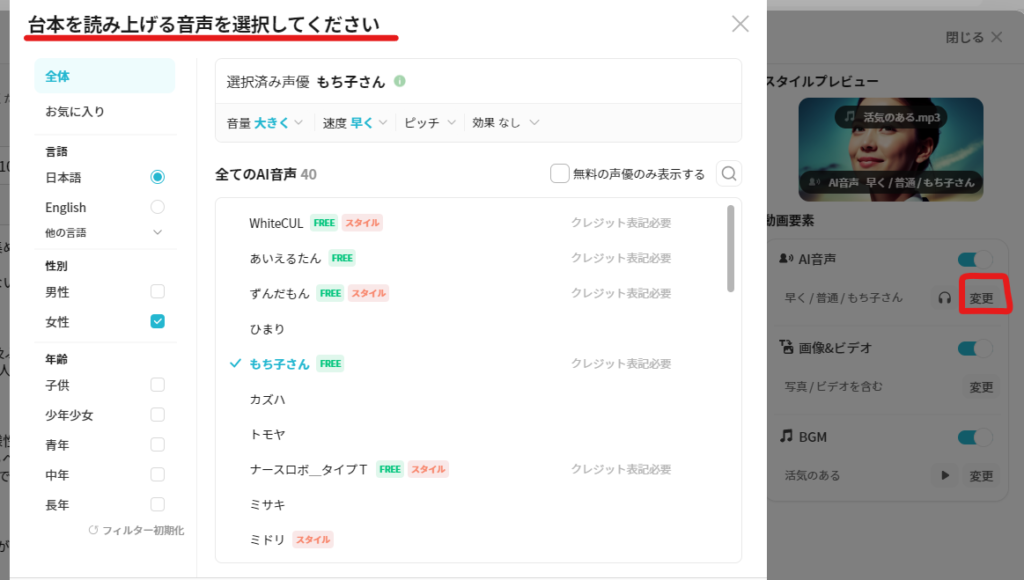
Task: Click the headphone preview icon beside もち子さん
Action: [x=943, y=296]
